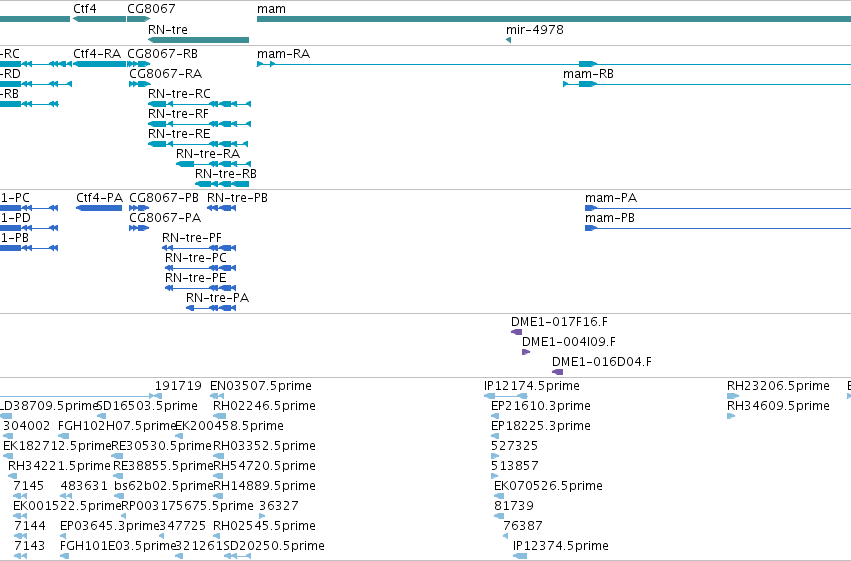
Task: Select the RN-tre-PA protein feature
Action: pyautogui.click(x=211, y=308)
